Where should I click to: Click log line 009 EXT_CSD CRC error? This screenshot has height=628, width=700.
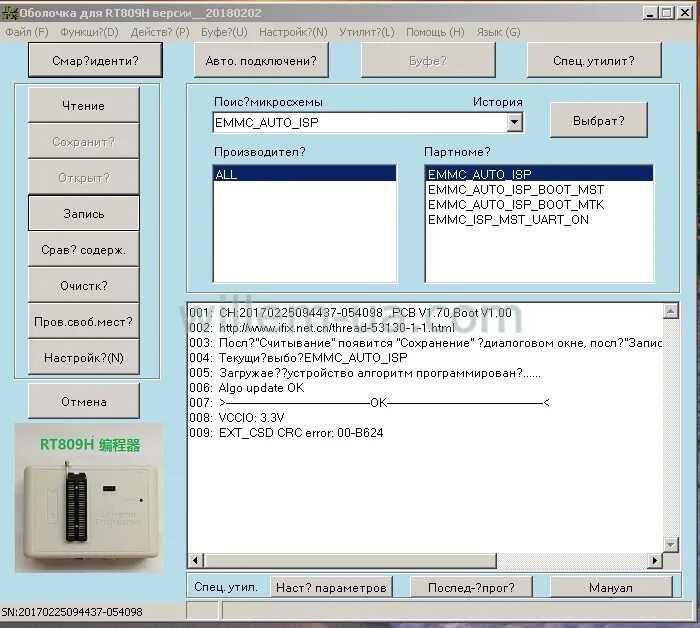coord(286,433)
